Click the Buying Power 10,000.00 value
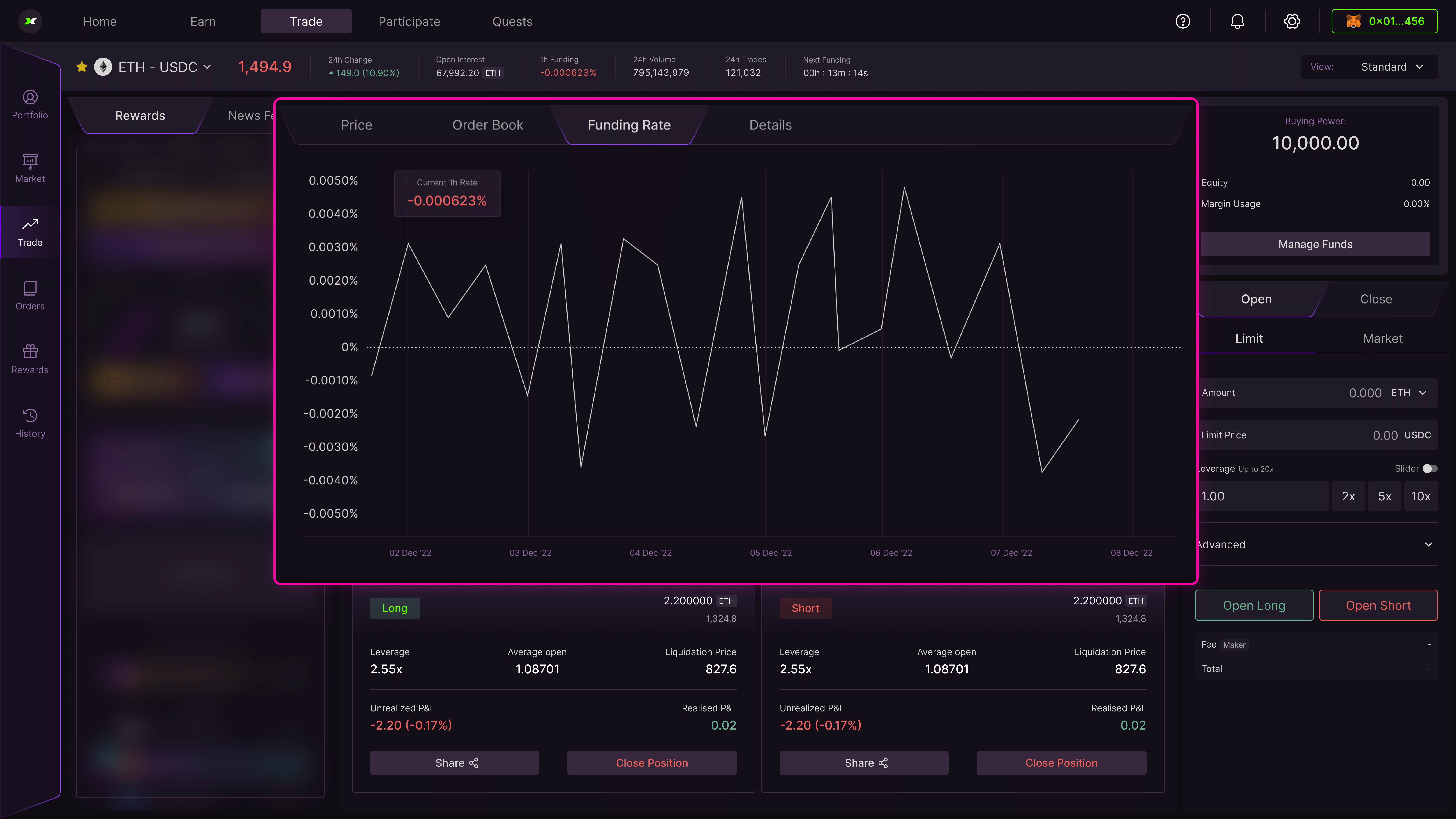 (x=1315, y=143)
